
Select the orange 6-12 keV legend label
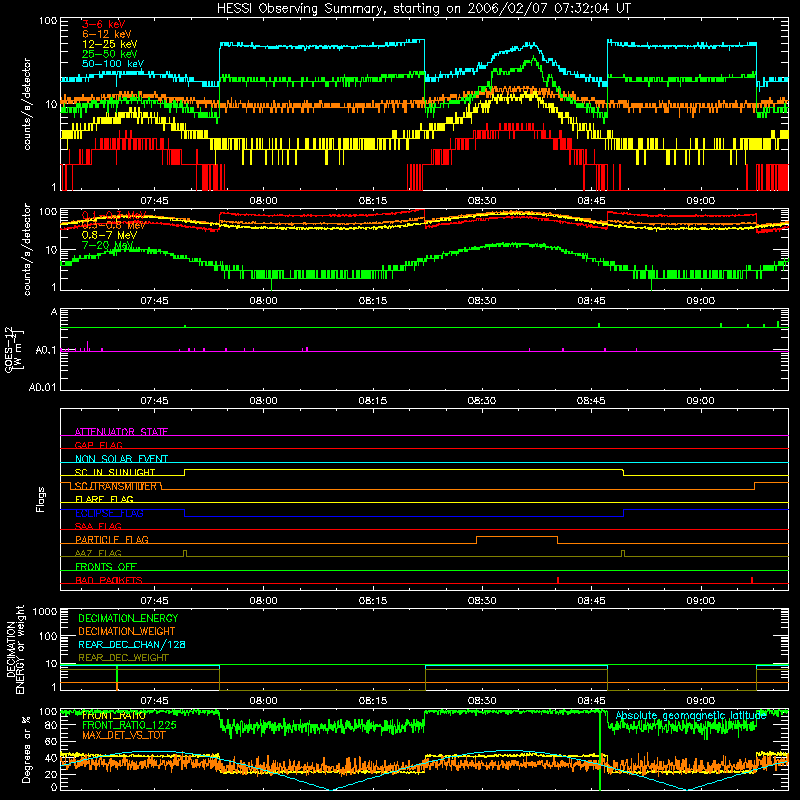point(107,34)
